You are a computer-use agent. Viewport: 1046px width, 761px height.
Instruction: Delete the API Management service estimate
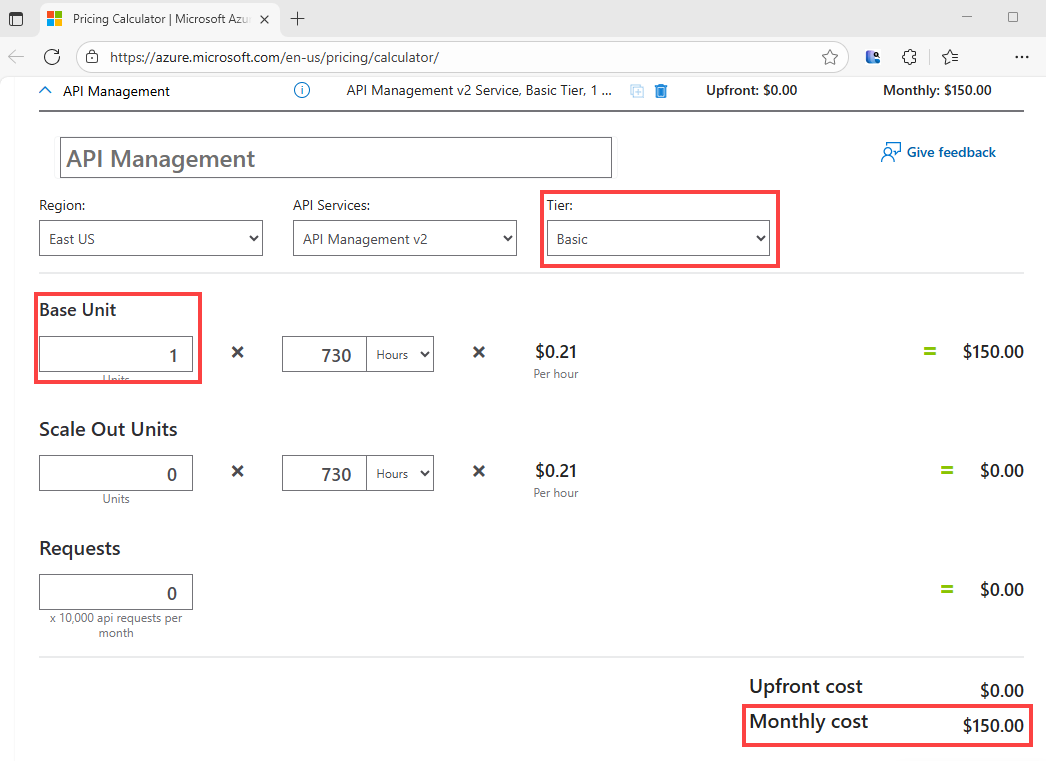point(660,90)
